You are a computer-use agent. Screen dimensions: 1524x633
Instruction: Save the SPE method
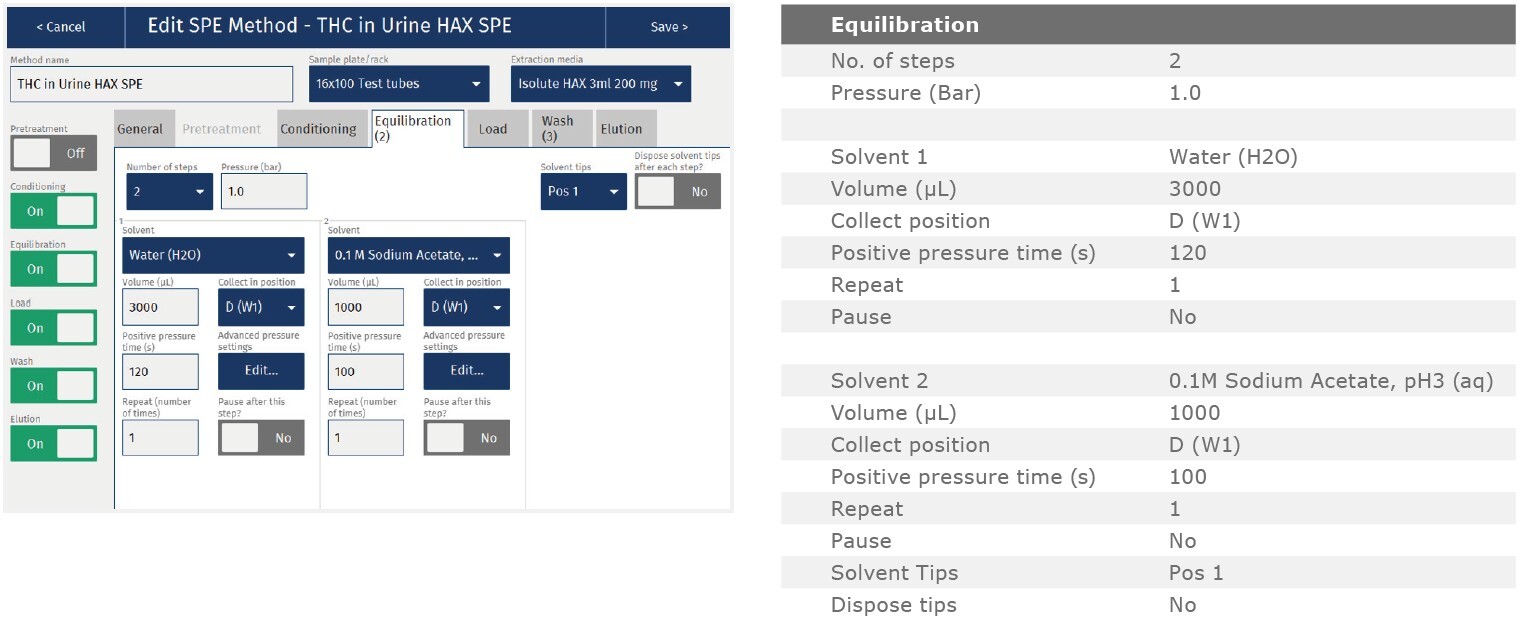[x=668, y=27]
